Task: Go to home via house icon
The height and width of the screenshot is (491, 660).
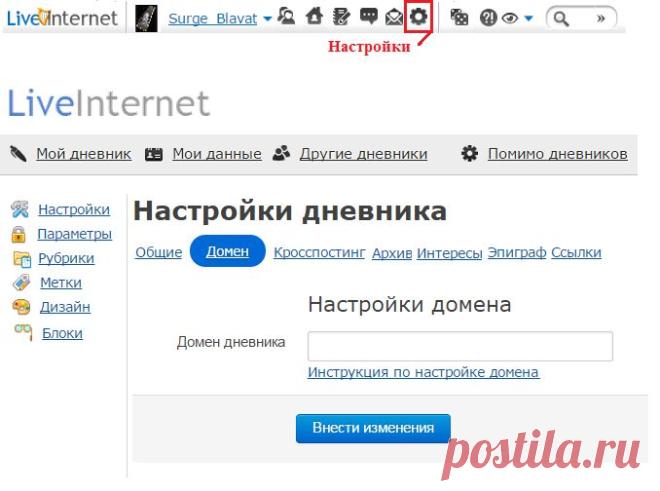Action: coord(314,17)
